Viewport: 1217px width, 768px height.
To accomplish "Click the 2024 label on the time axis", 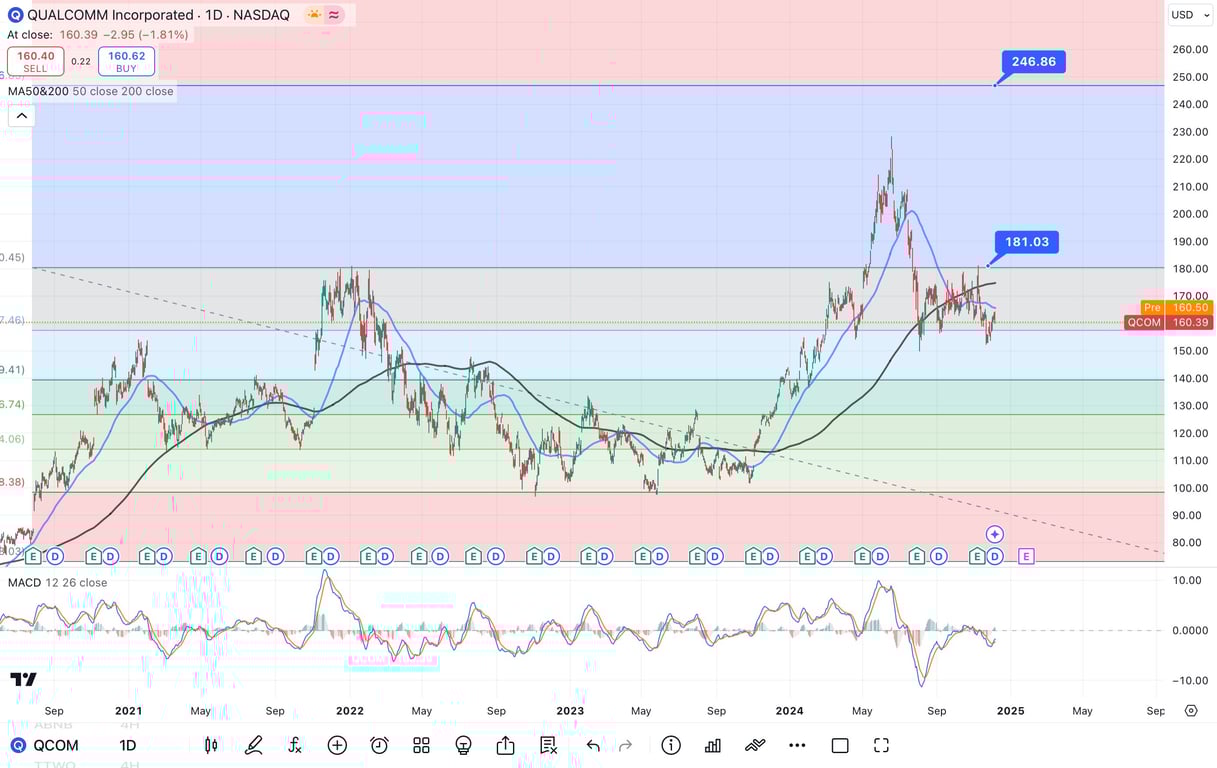I will [x=790, y=711].
